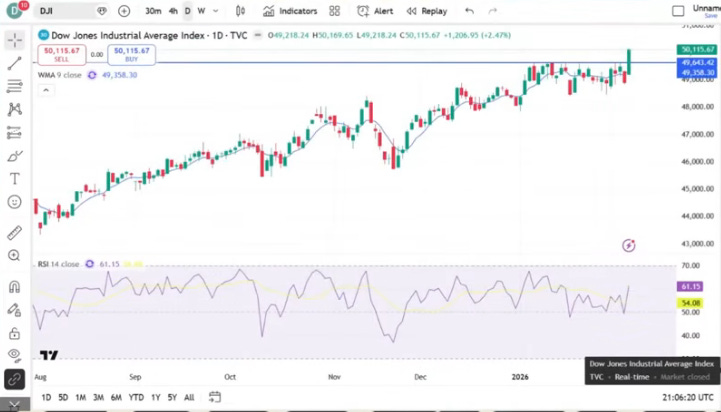Collapse the indicator legend chevron

pos(46,90)
